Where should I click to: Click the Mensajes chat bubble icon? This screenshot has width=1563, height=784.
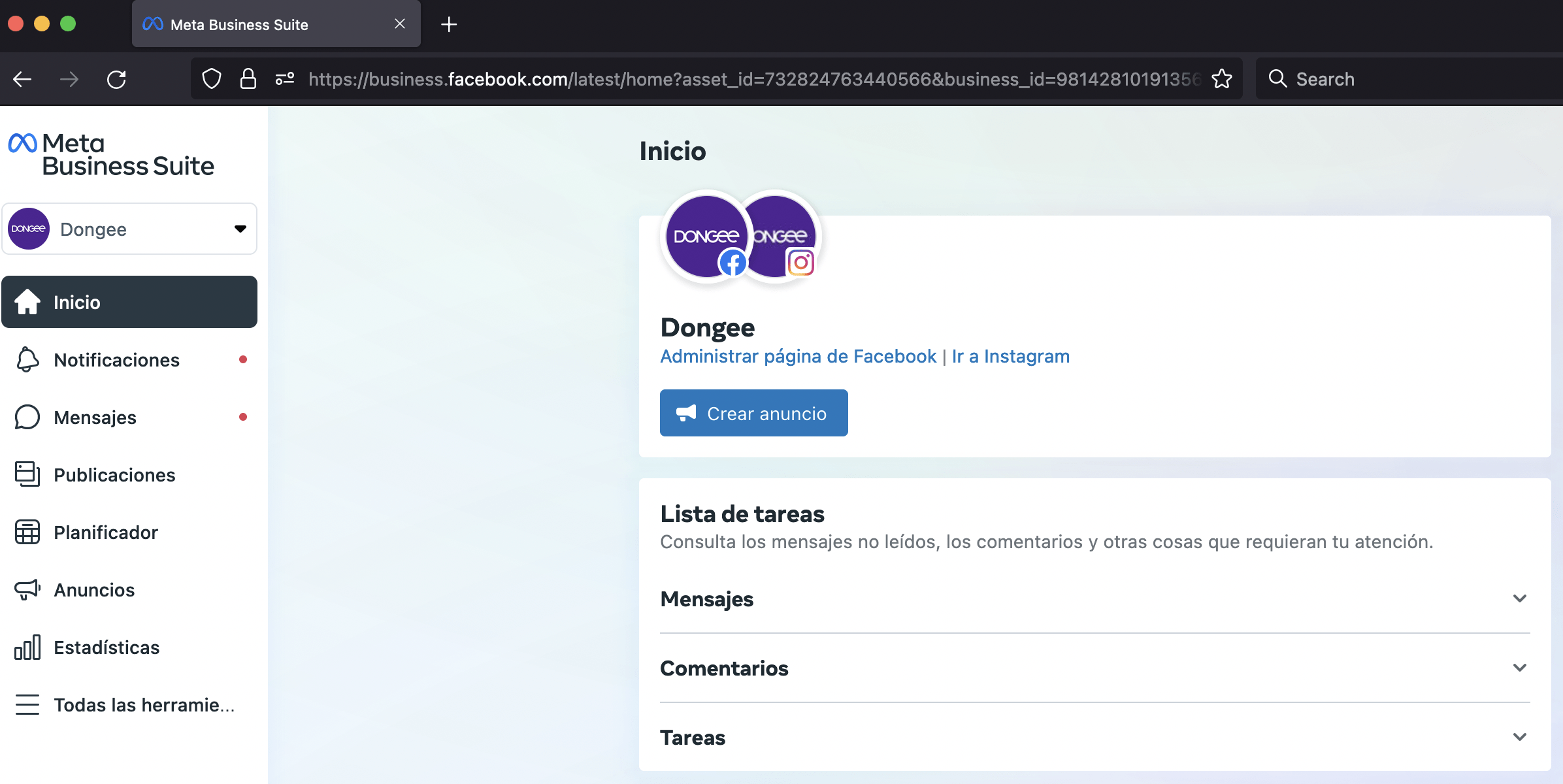coord(27,417)
